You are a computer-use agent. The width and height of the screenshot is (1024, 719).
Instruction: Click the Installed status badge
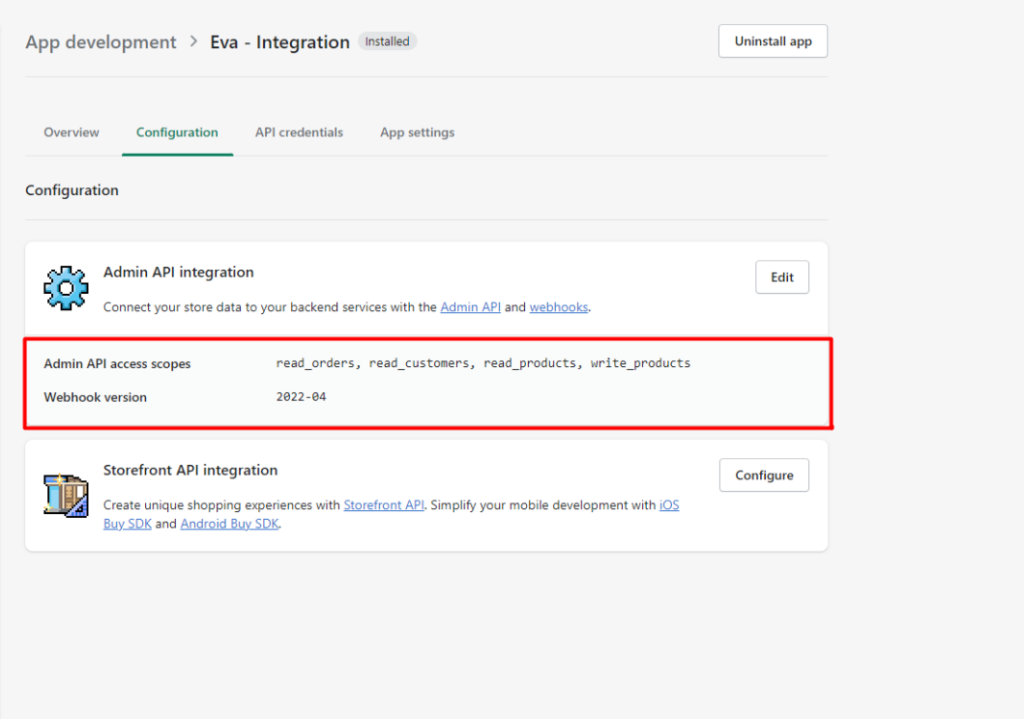coord(387,41)
